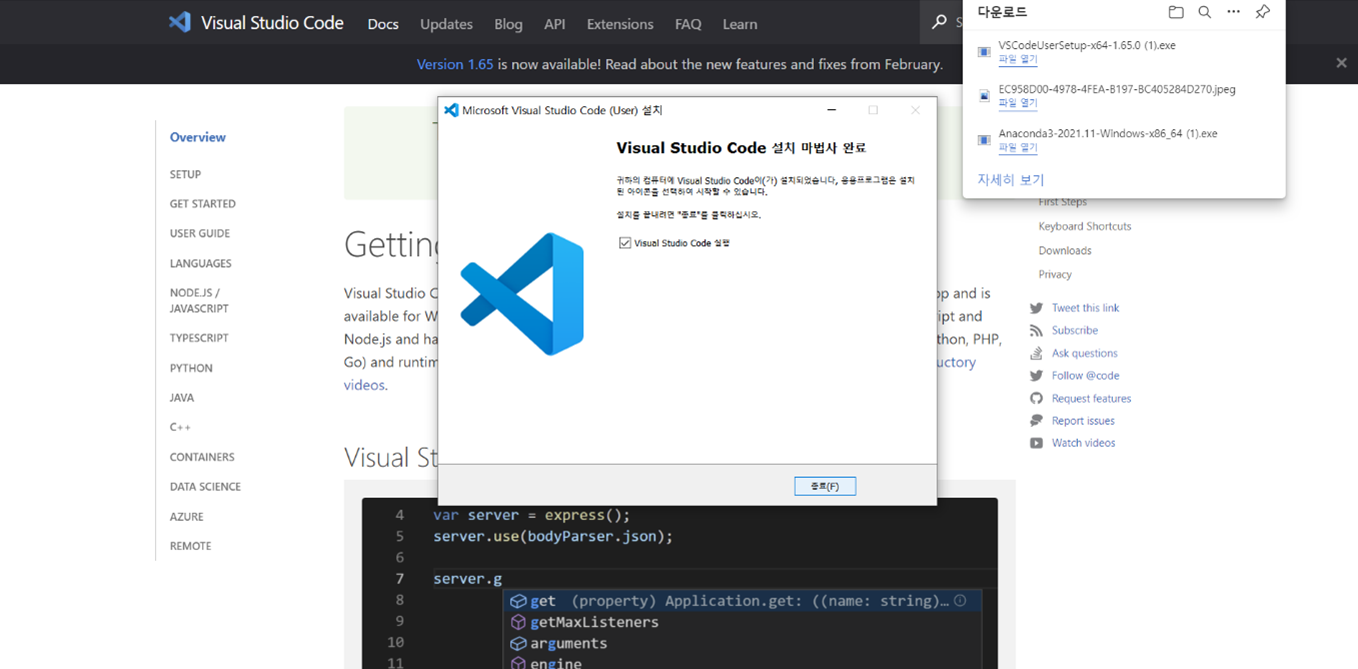Click file icon beside Anaconda3 download
This screenshot has height=669, width=1358.
click(x=984, y=140)
